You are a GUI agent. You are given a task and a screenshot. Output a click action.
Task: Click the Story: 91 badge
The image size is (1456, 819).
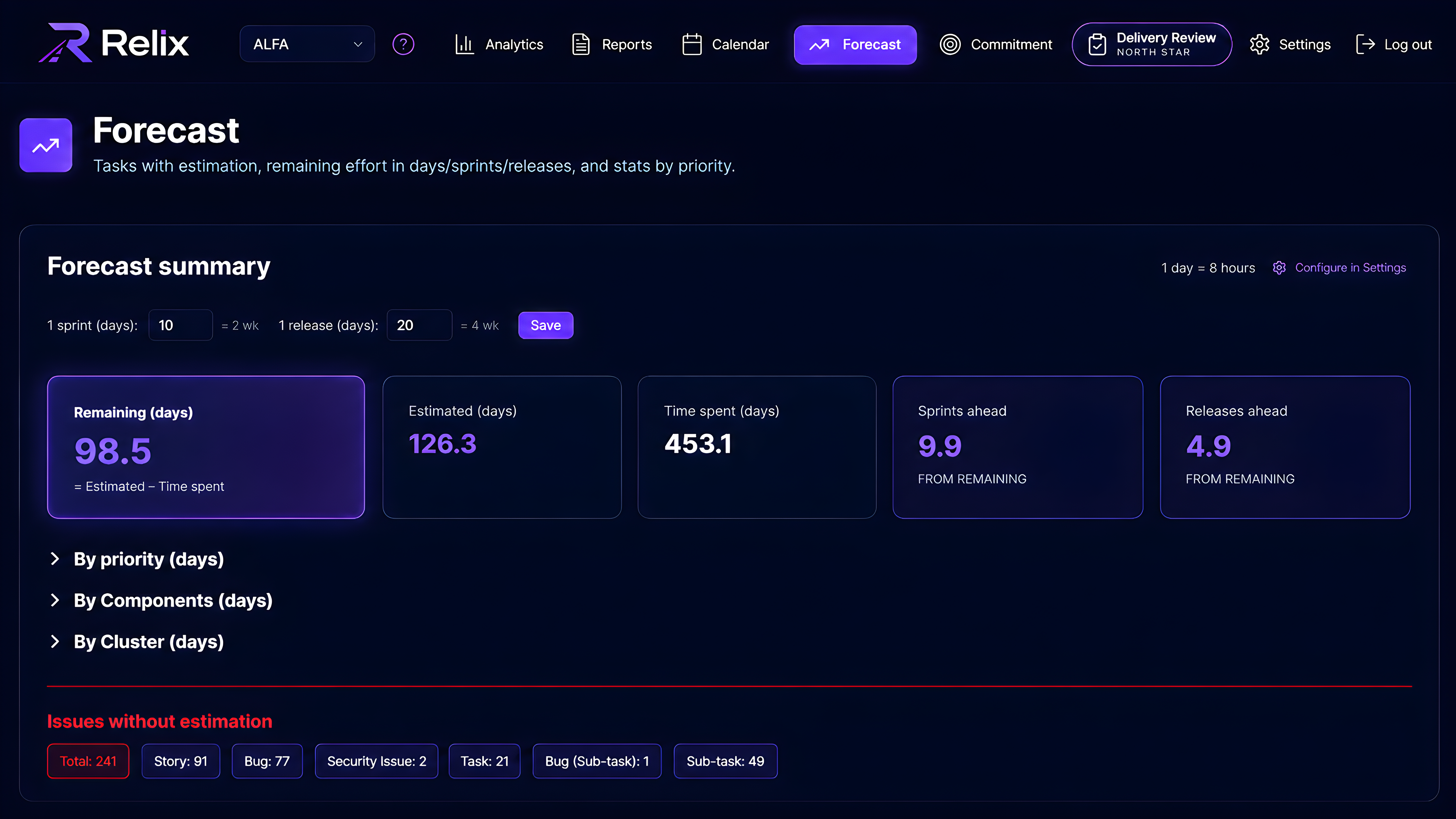click(x=181, y=761)
